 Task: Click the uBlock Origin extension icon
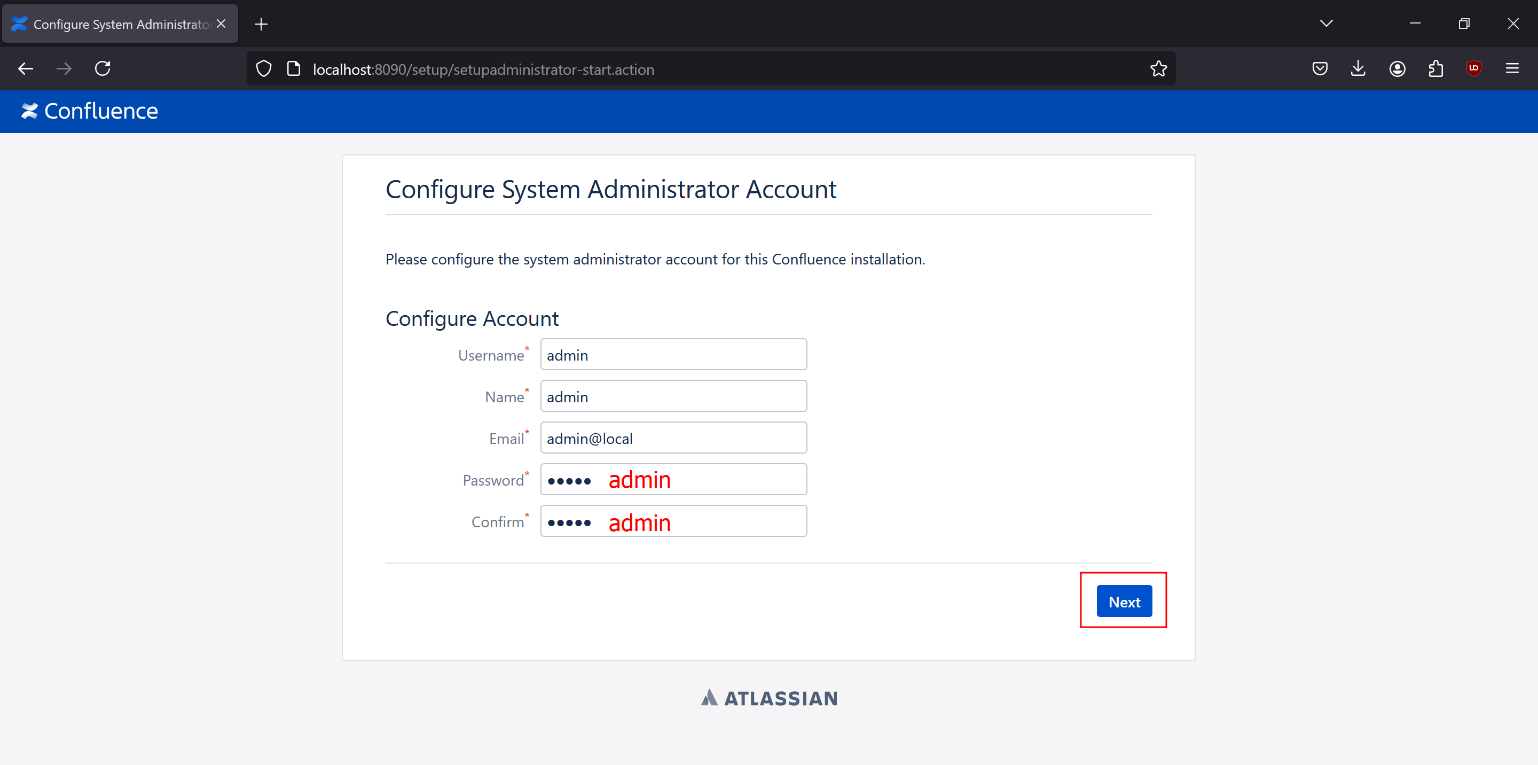tap(1473, 69)
